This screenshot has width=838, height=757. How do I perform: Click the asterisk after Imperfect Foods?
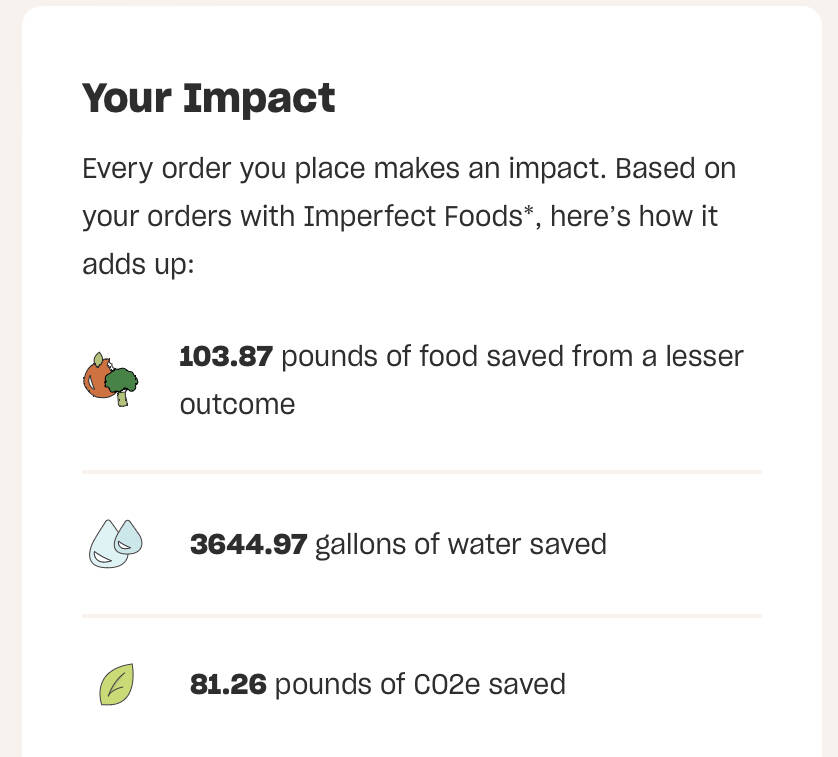pos(529,211)
